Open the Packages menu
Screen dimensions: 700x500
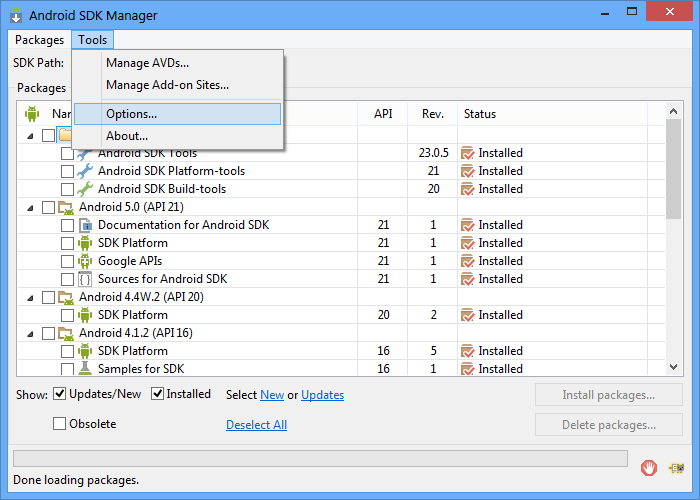39,40
